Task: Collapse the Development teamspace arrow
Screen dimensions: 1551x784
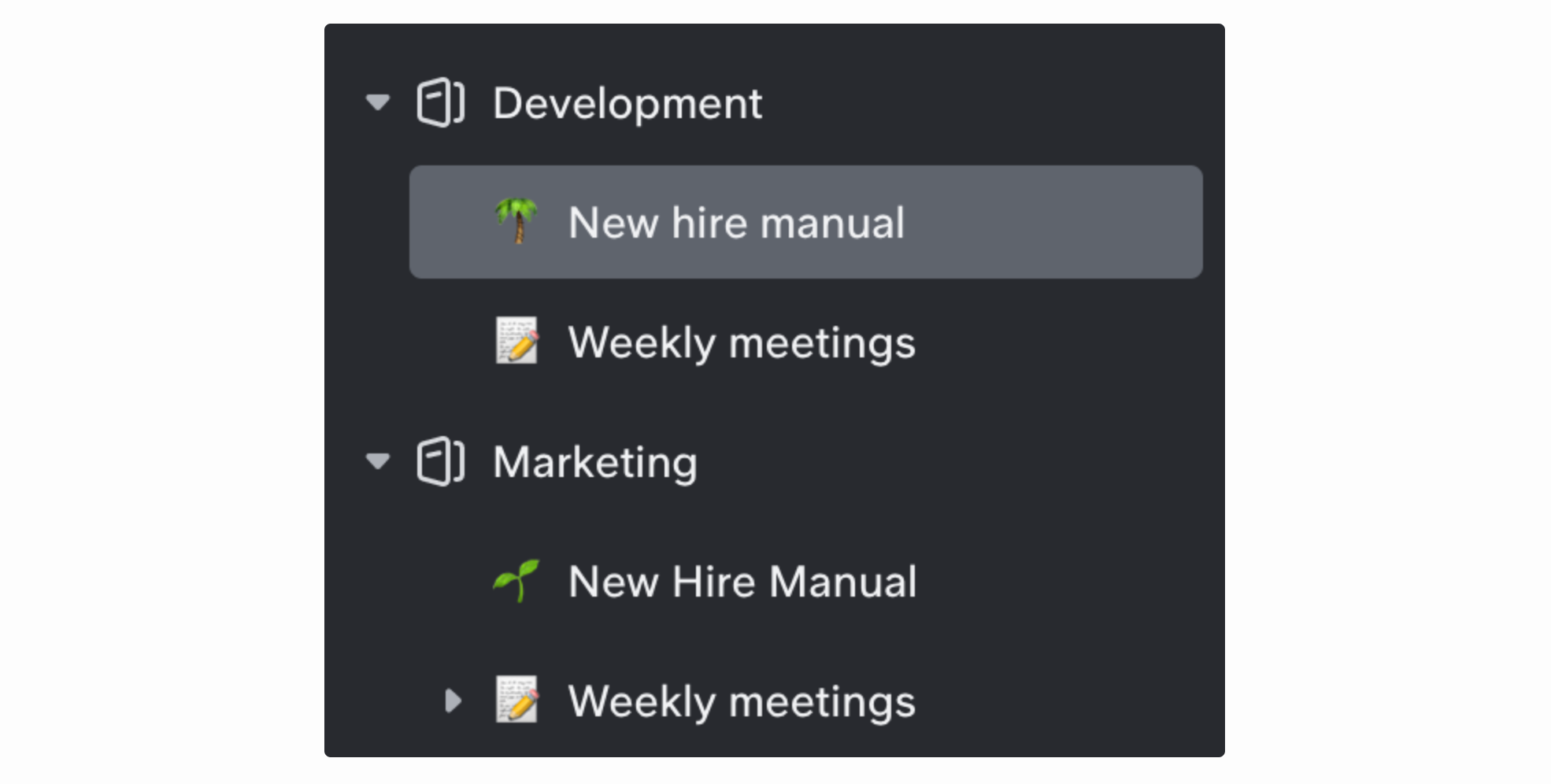Action: tap(378, 102)
